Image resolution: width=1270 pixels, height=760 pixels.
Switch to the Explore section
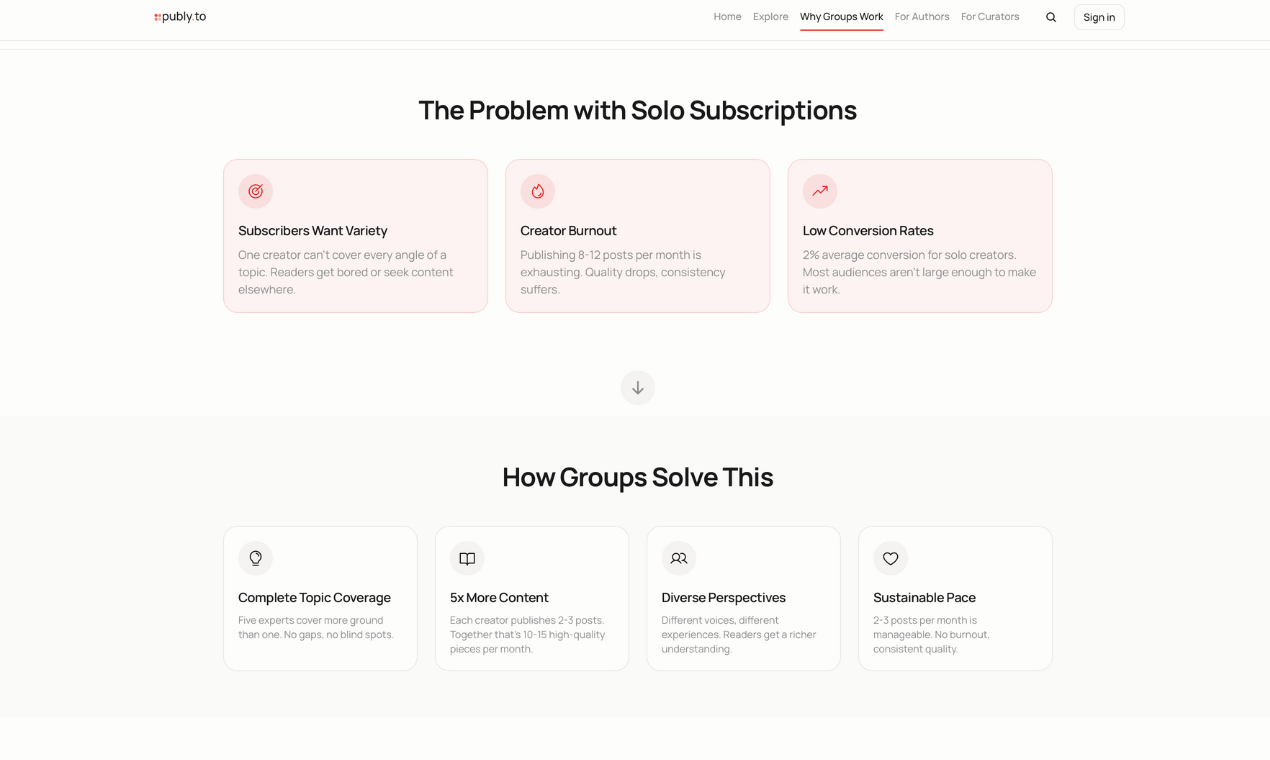[770, 17]
